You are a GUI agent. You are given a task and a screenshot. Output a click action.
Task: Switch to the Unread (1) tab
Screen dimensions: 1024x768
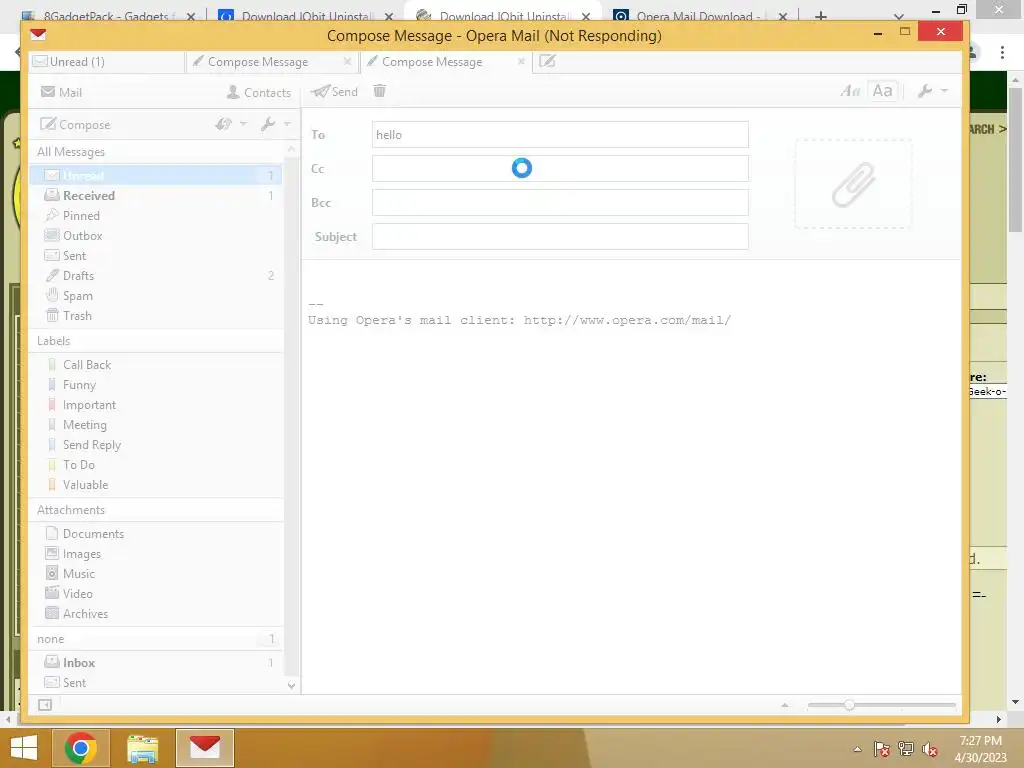pyautogui.click(x=106, y=61)
